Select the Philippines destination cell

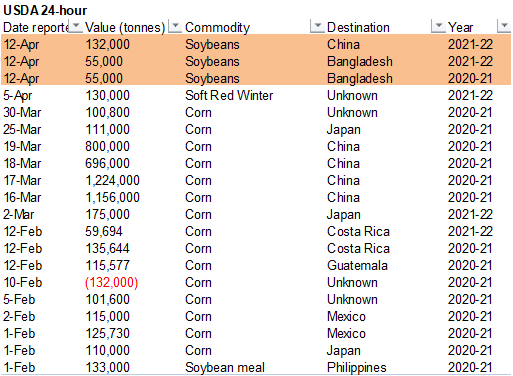[x=357, y=368]
